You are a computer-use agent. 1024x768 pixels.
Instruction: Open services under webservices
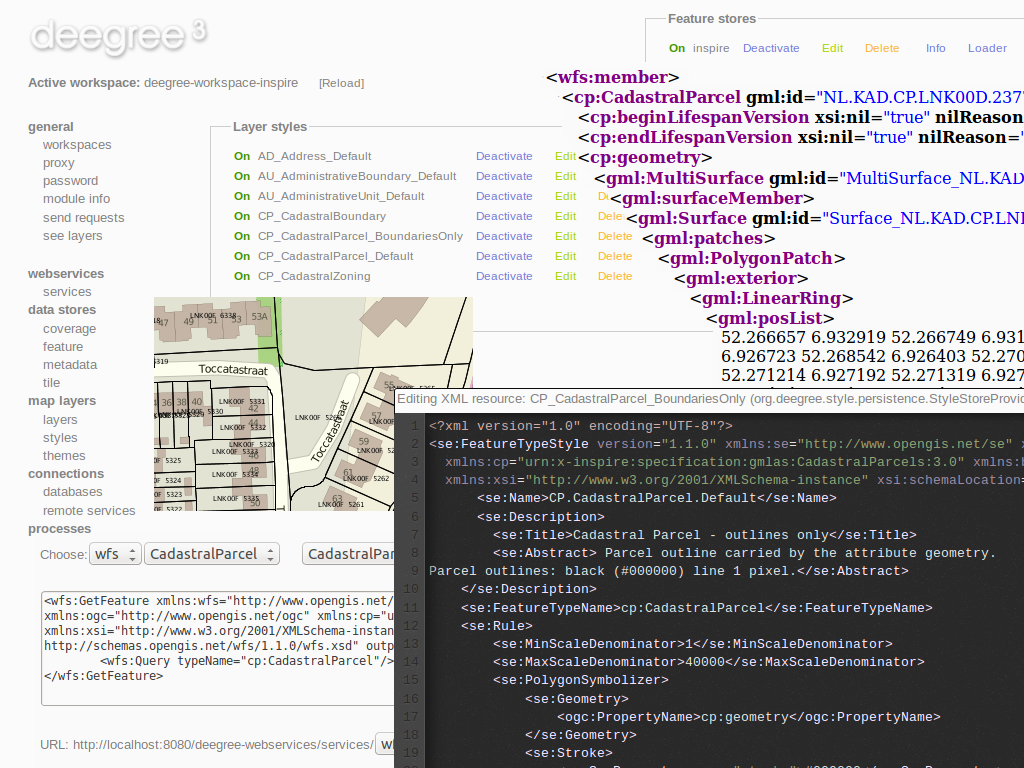coord(67,292)
